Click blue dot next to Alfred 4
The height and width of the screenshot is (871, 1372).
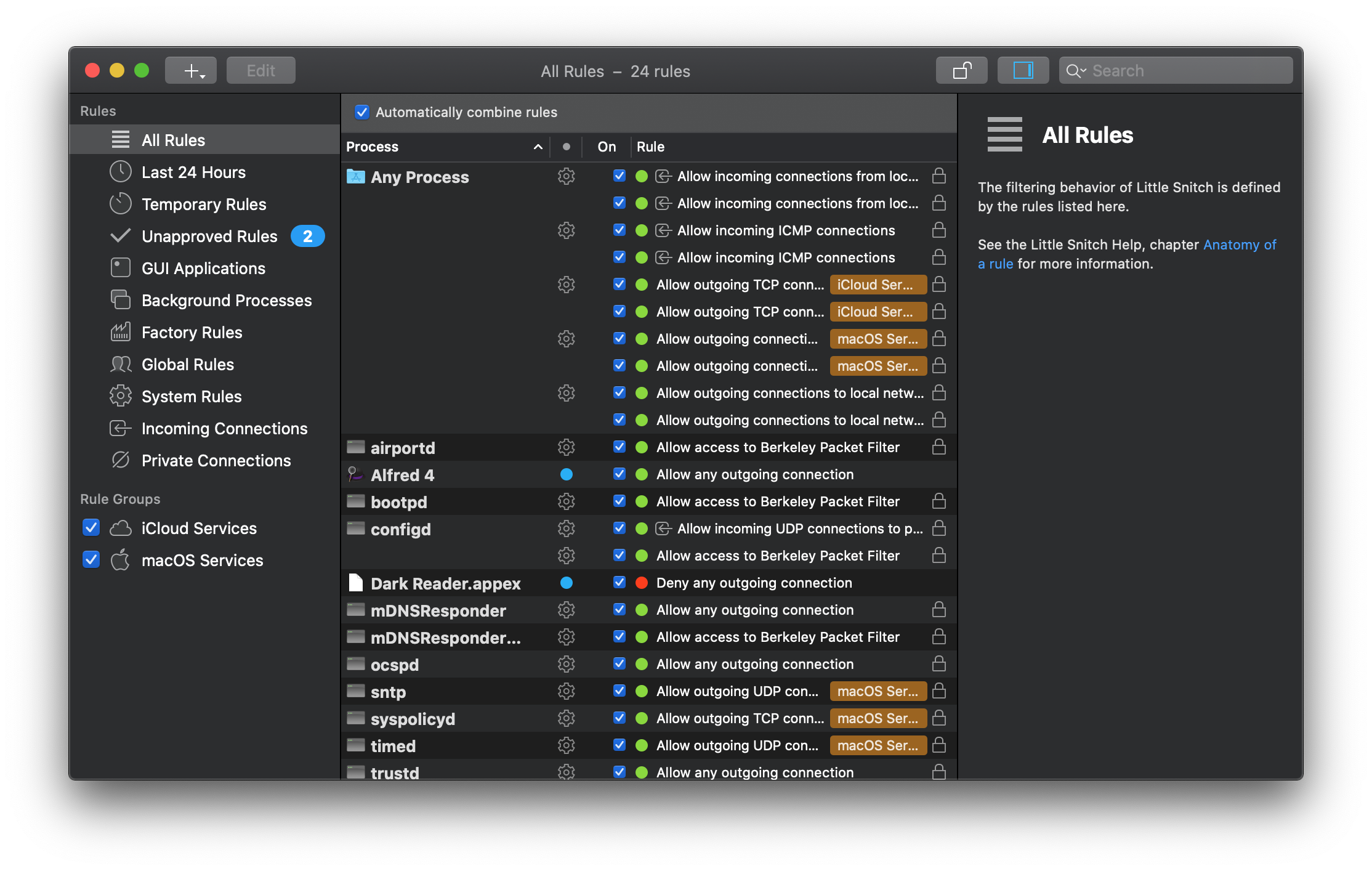(566, 474)
